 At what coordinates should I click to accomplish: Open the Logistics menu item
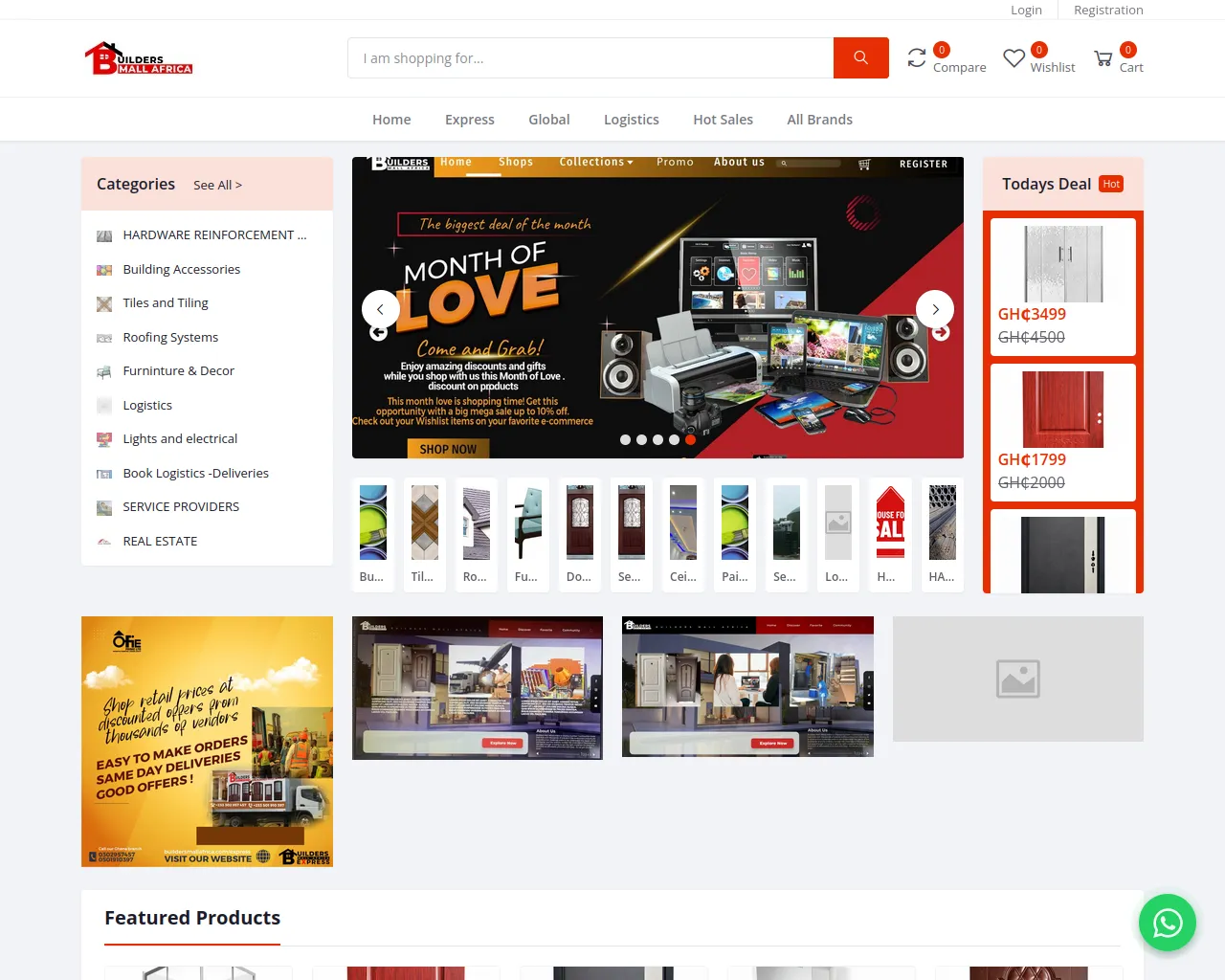pos(632,120)
